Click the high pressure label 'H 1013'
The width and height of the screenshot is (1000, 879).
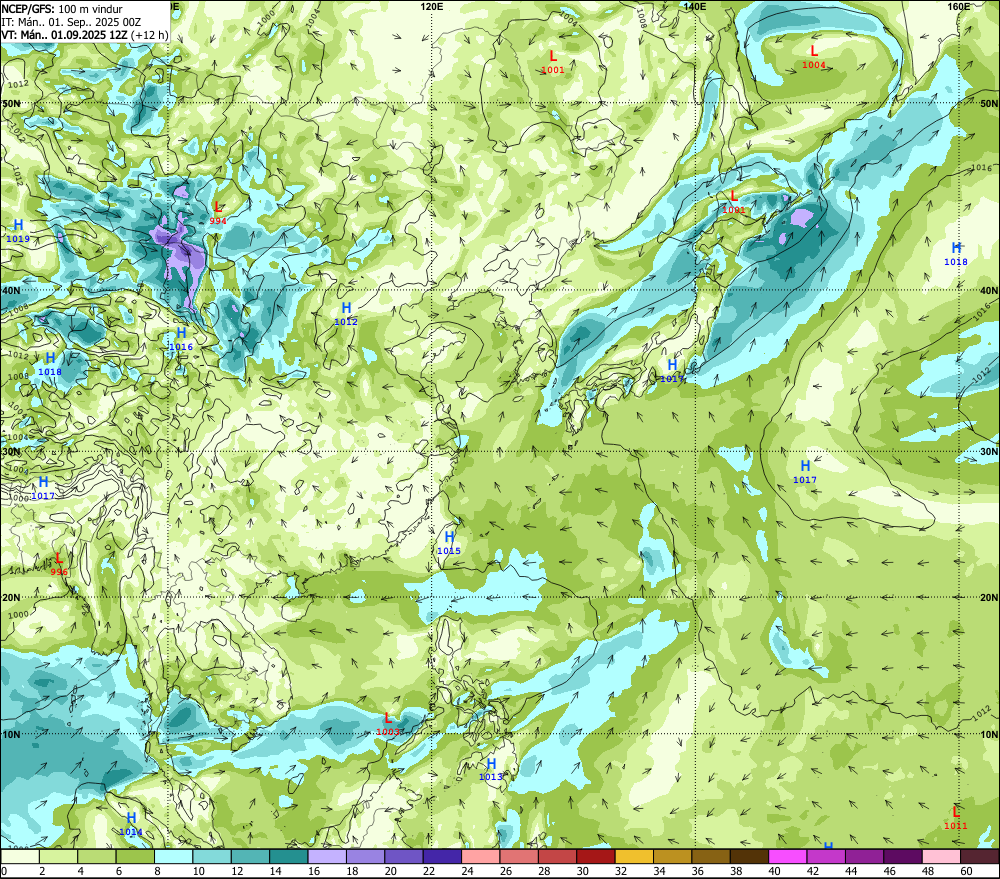pyautogui.click(x=491, y=769)
